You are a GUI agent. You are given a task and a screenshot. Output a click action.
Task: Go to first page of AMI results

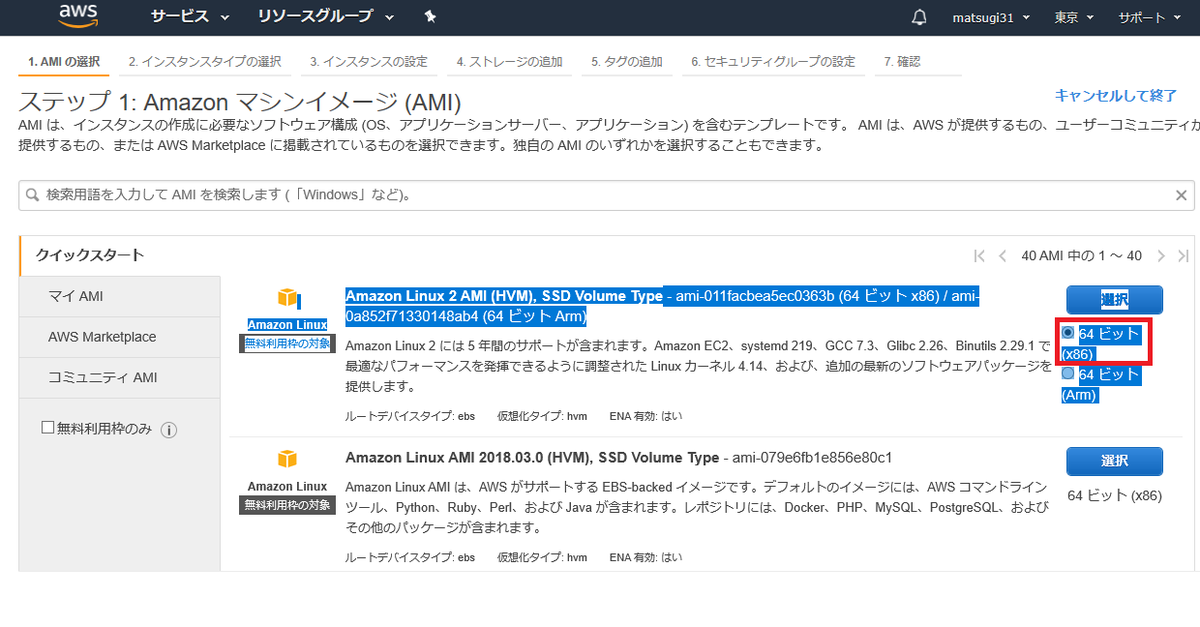tap(979, 256)
